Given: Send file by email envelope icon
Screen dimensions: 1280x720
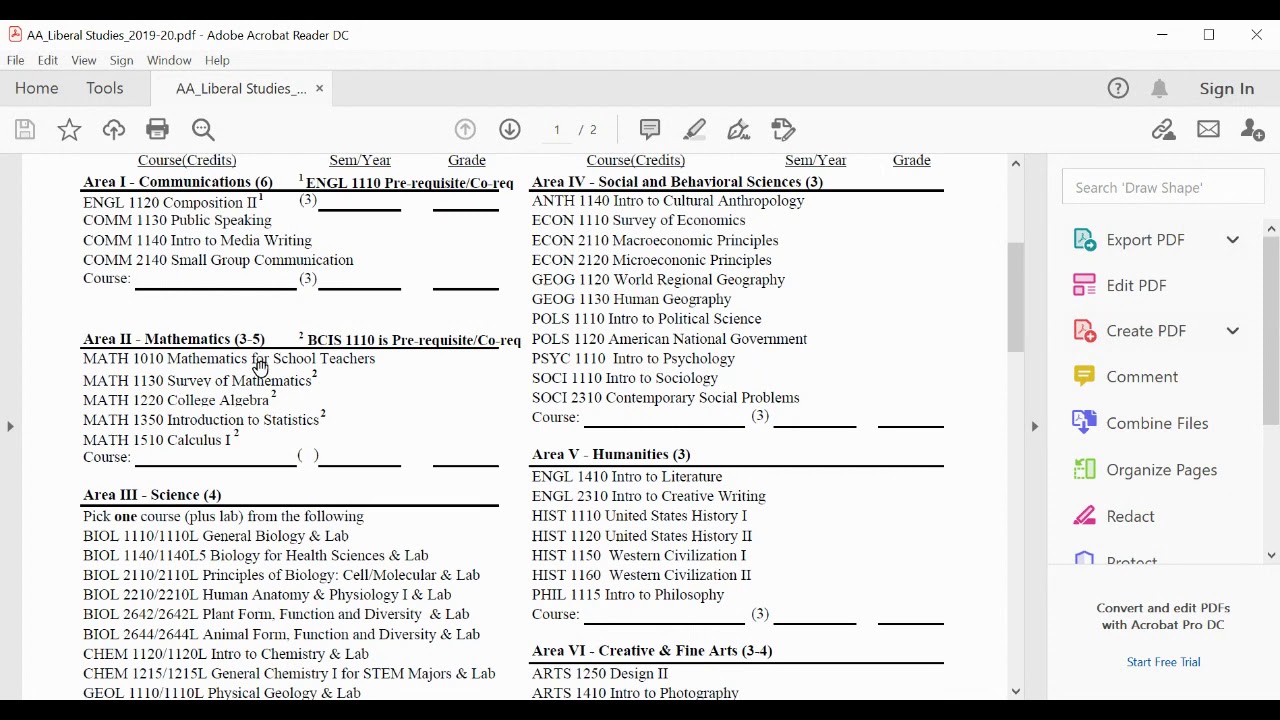Looking at the screenshot, I should point(1208,130).
